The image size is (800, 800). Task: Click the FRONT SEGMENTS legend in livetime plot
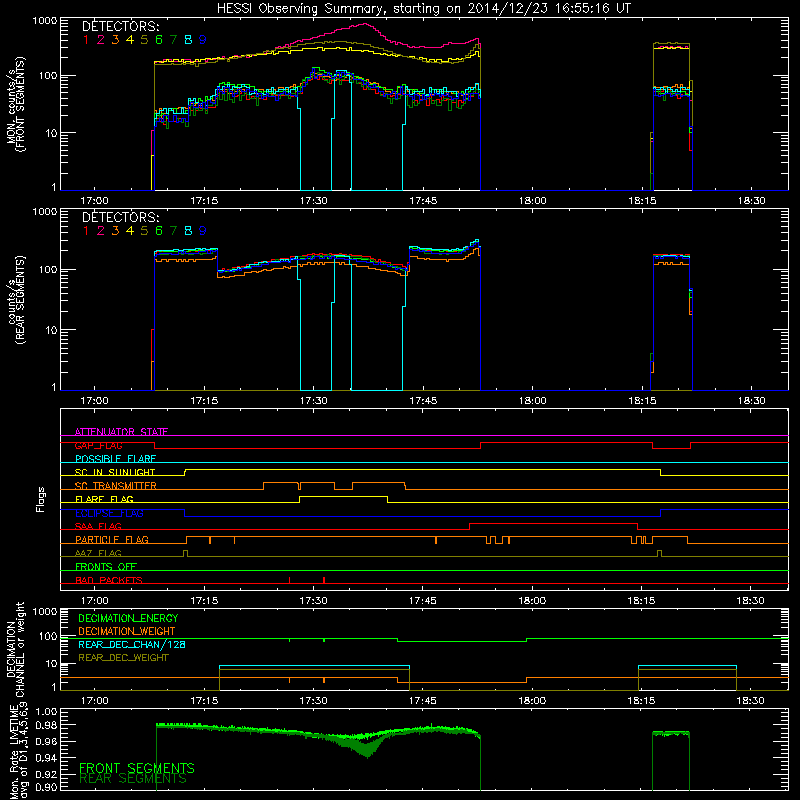[x=137, y=768]
